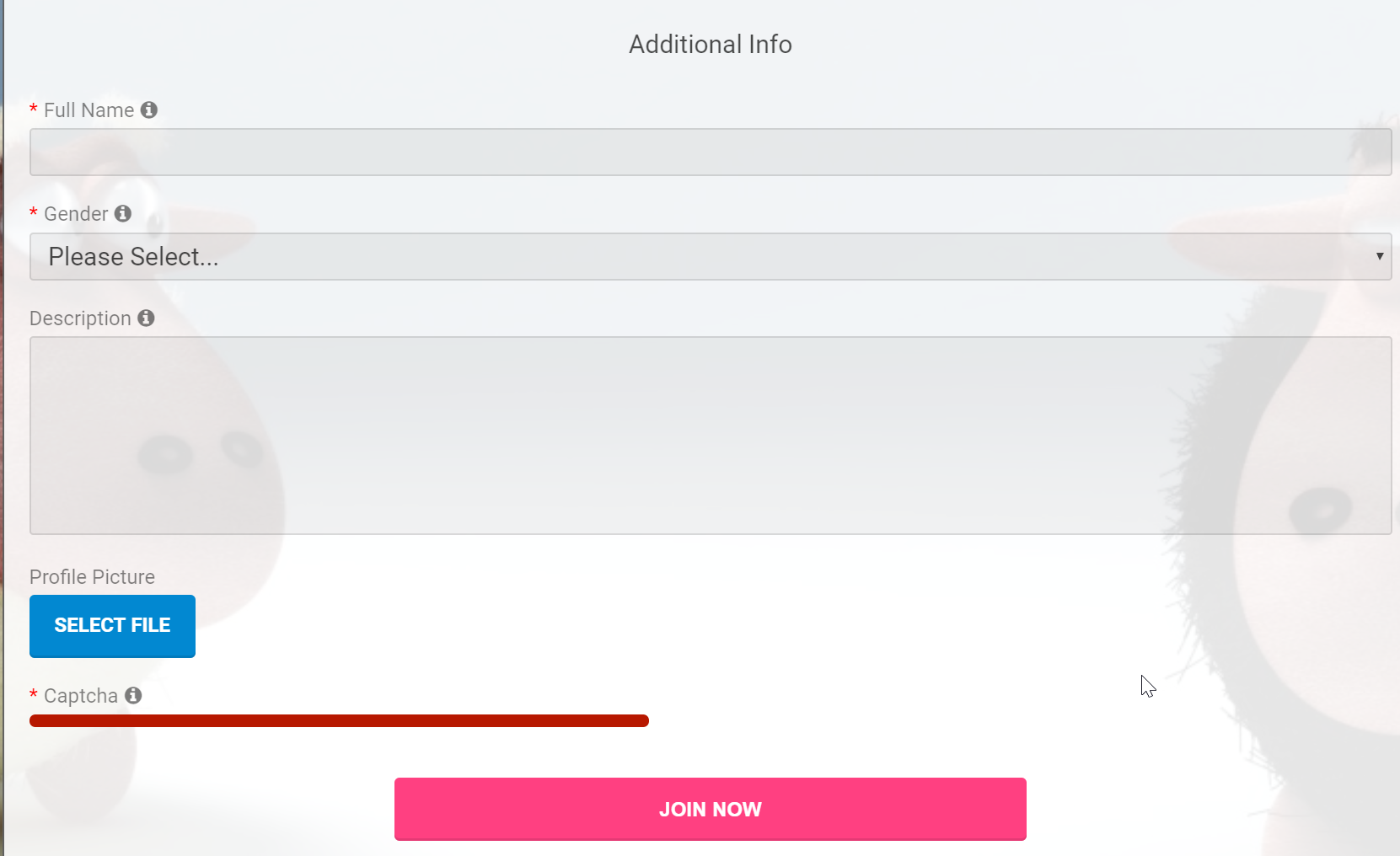
Task: Click the Full Name info icon
Action: coord(149,110)
